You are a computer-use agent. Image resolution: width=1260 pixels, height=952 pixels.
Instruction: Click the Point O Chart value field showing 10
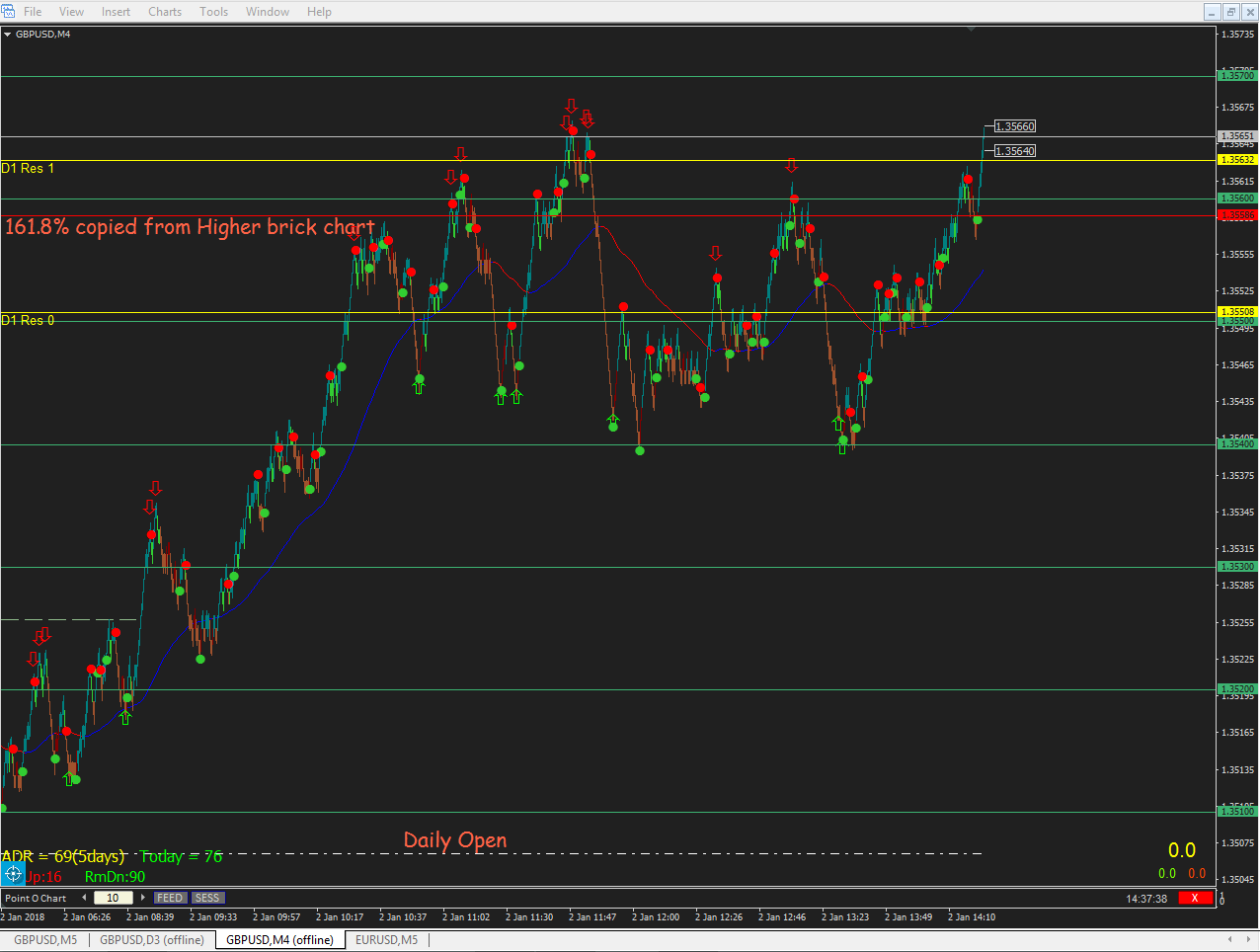tap(113, 898)
